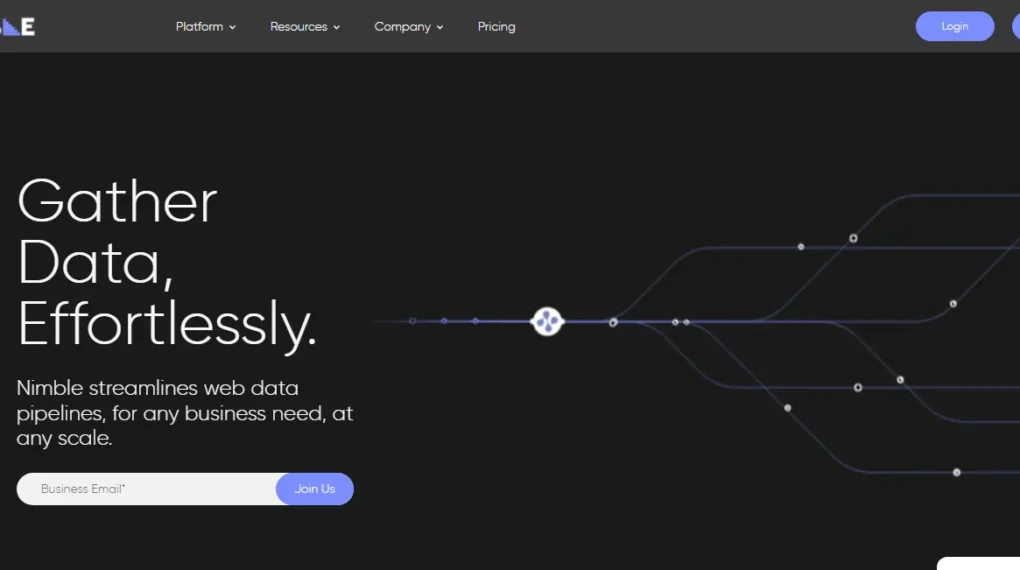Focus the Business Email input field

click(x=147, y=489)
